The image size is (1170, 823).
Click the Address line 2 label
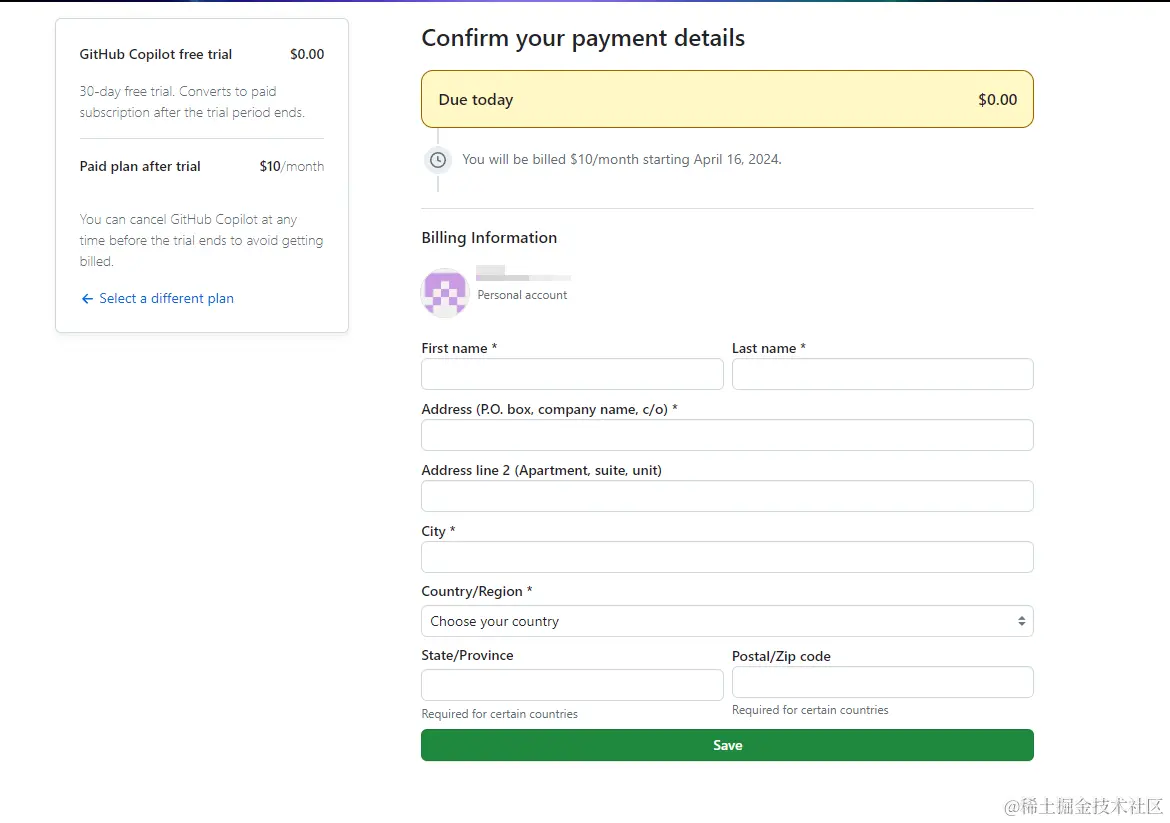[x=542, y=470]
